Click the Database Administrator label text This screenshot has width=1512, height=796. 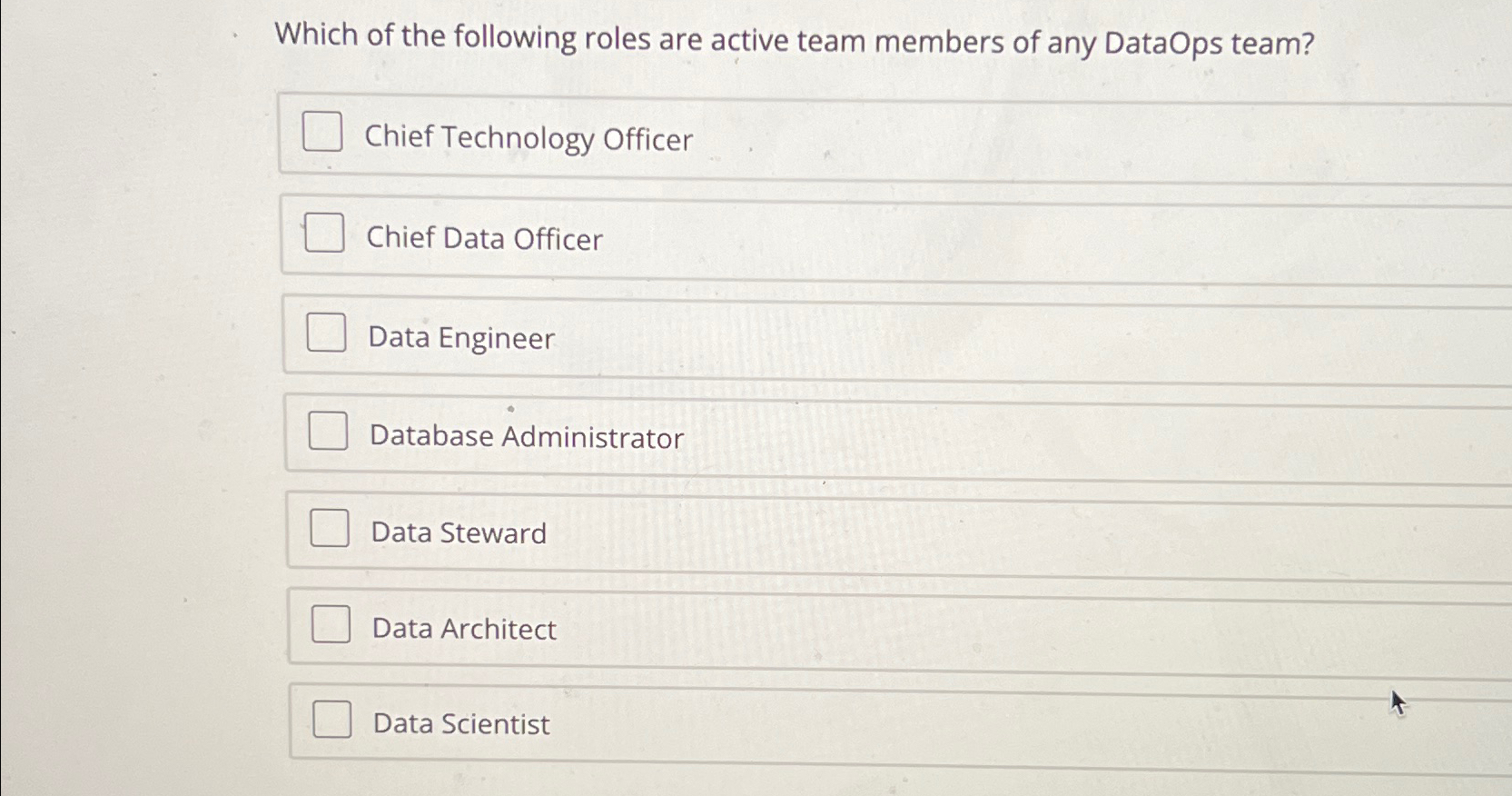point(527,437)
